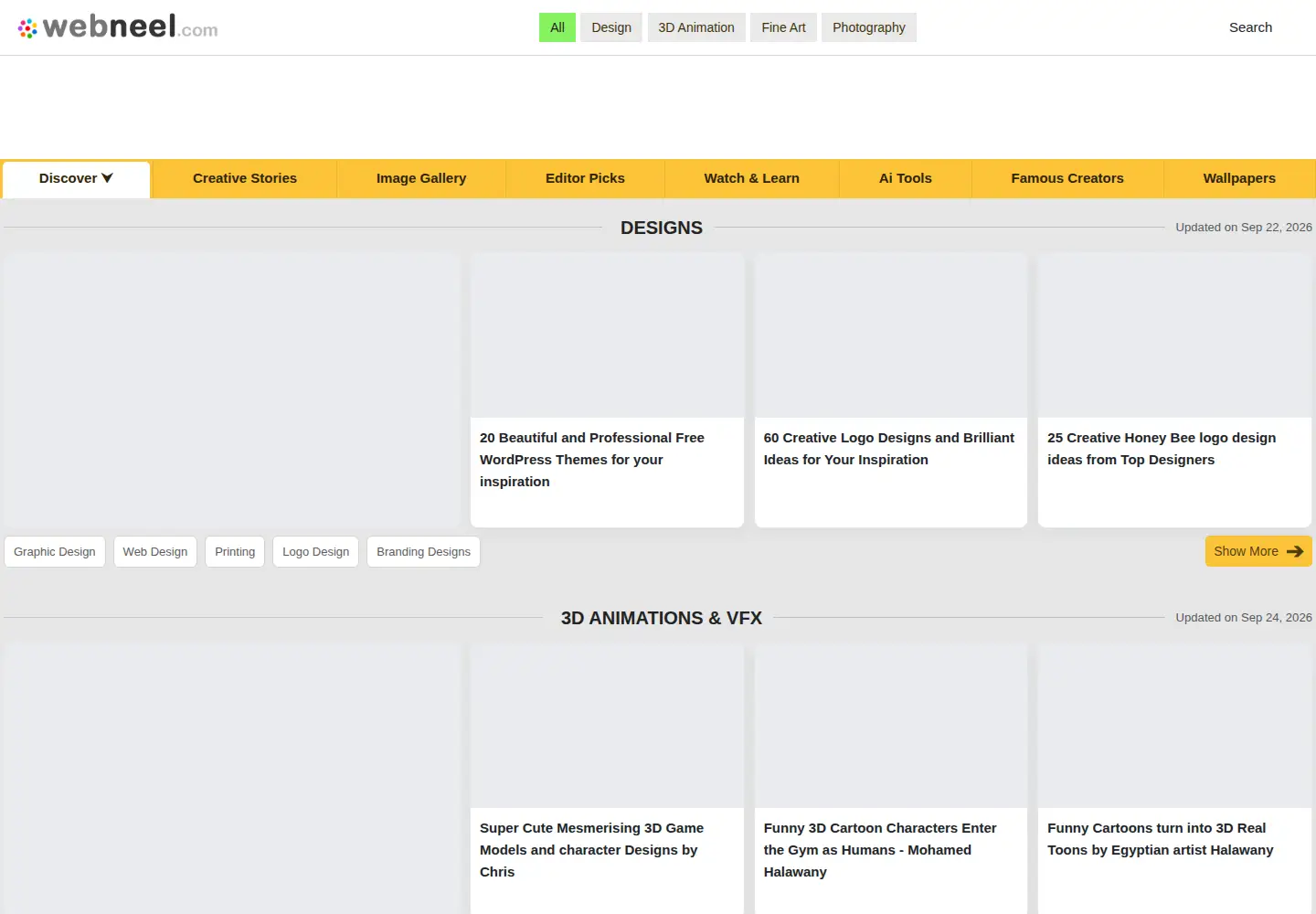Open 20 Beautiful Free WordPress Themes article
1316x914 pixels.
[592, 460]
